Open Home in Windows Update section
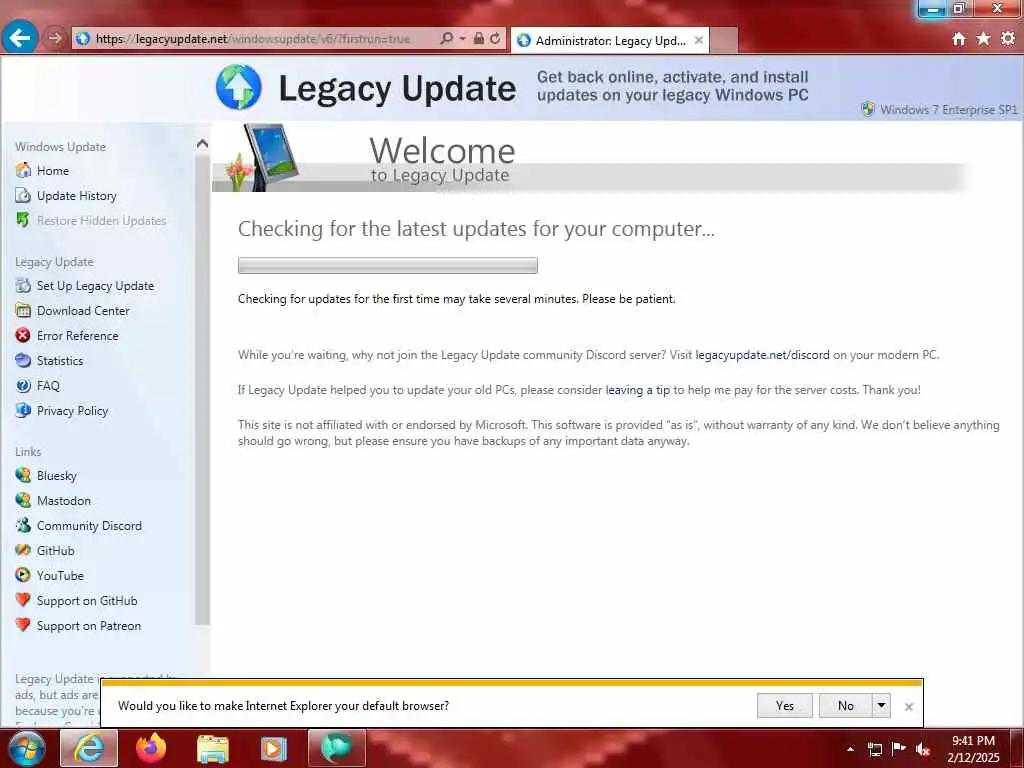This screenshot has width=1024, height=768. pyautogui.click(x=53, y=170)
